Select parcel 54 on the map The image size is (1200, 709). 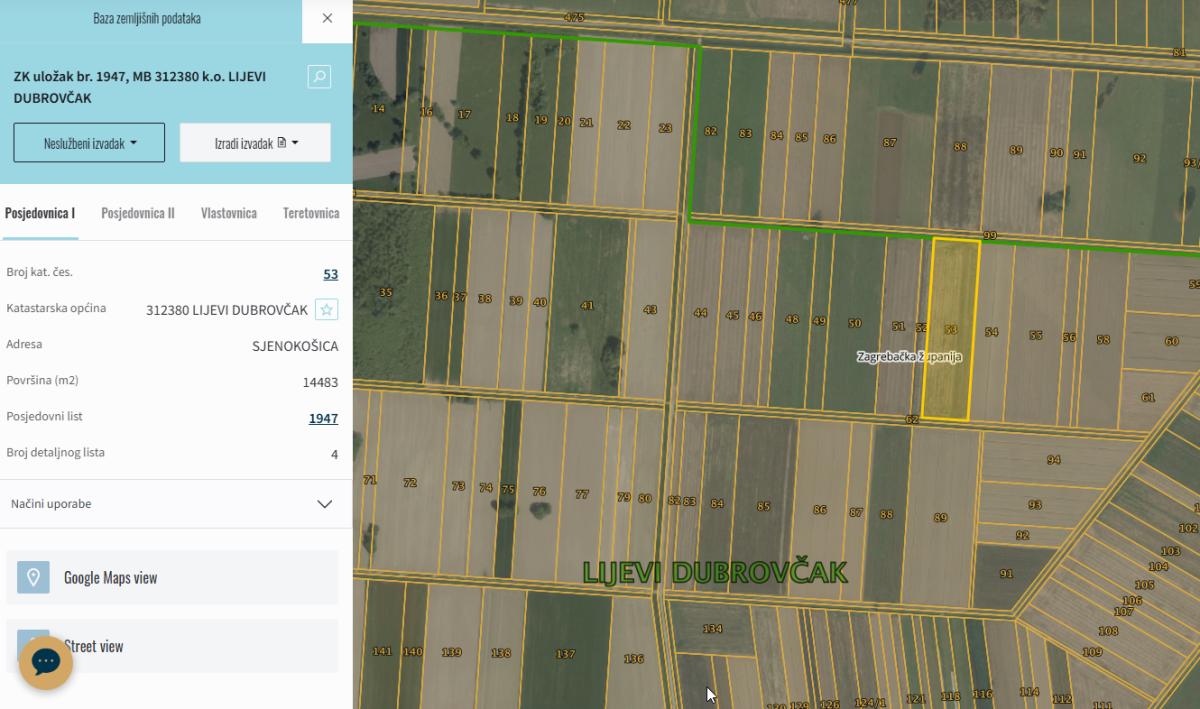click(991, 332)
